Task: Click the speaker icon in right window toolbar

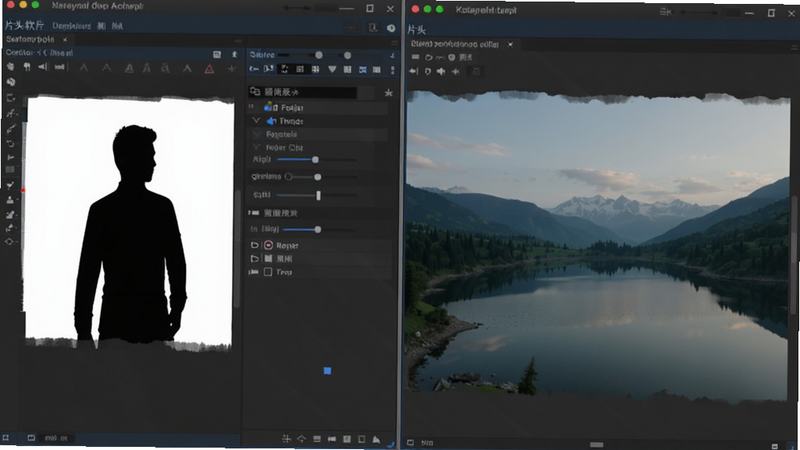Action: pyautogui.click(x=441, y=71)
